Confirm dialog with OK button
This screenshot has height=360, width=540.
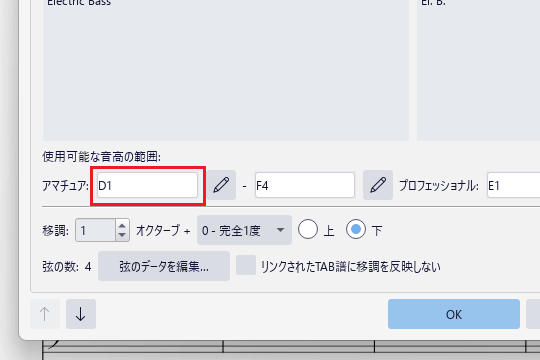pyautogui.click(x=454, y=314)
